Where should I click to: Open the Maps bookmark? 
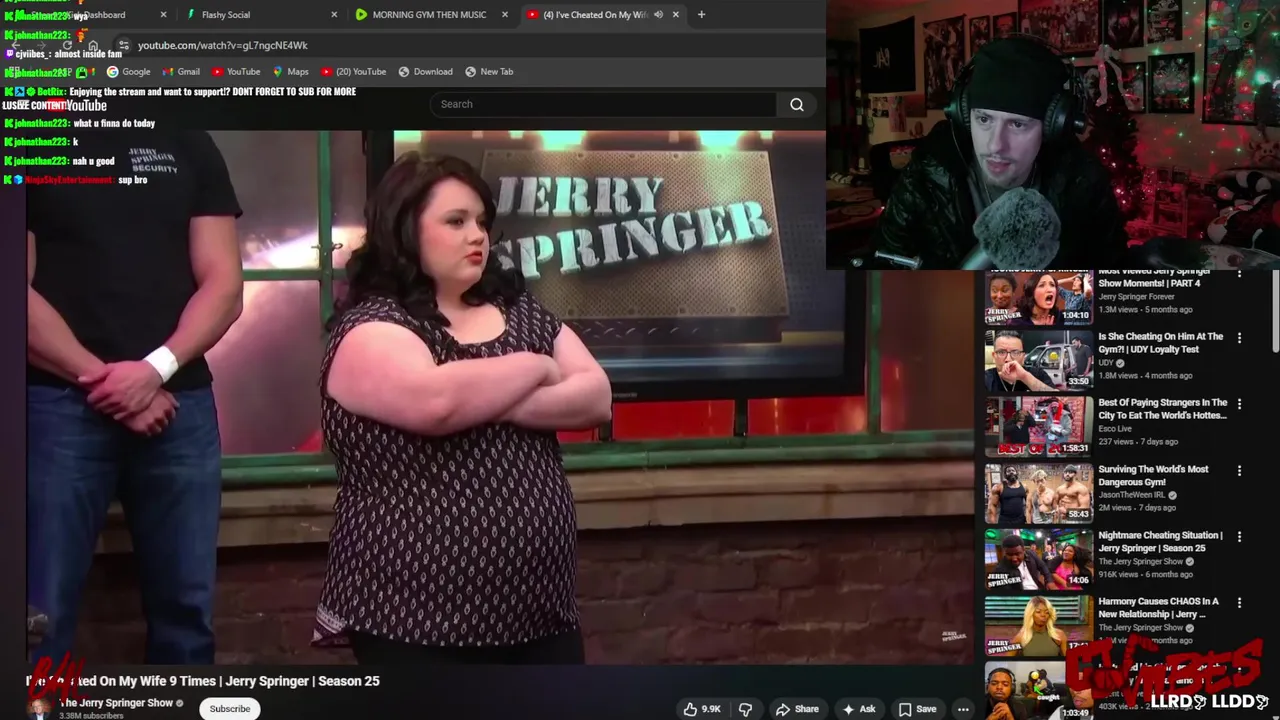[x=290, y=72]
